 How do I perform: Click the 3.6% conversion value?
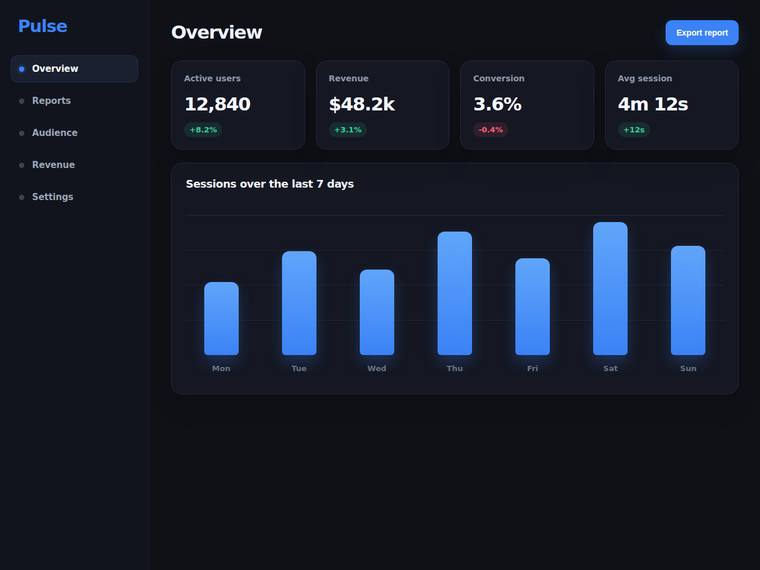pos(497,104)
